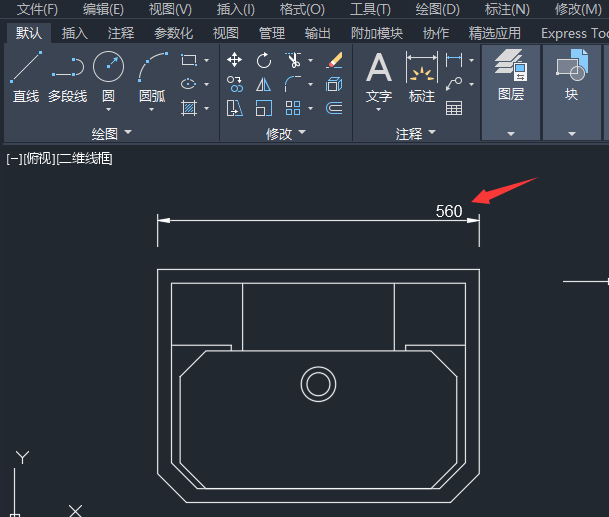Switch to the 注释 ribbon tab
The width and height of the screenshot is (609, 517).
tap(121, 33)
